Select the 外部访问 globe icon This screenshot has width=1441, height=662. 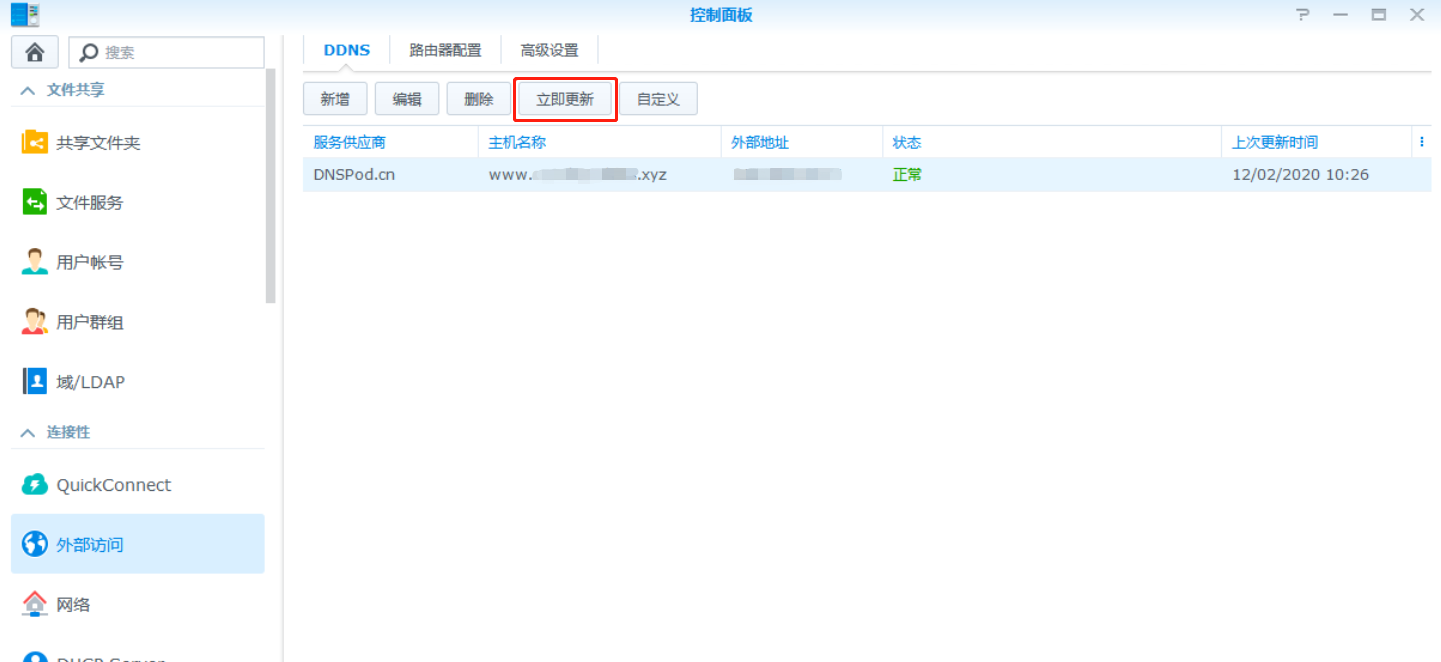[34, 543]
